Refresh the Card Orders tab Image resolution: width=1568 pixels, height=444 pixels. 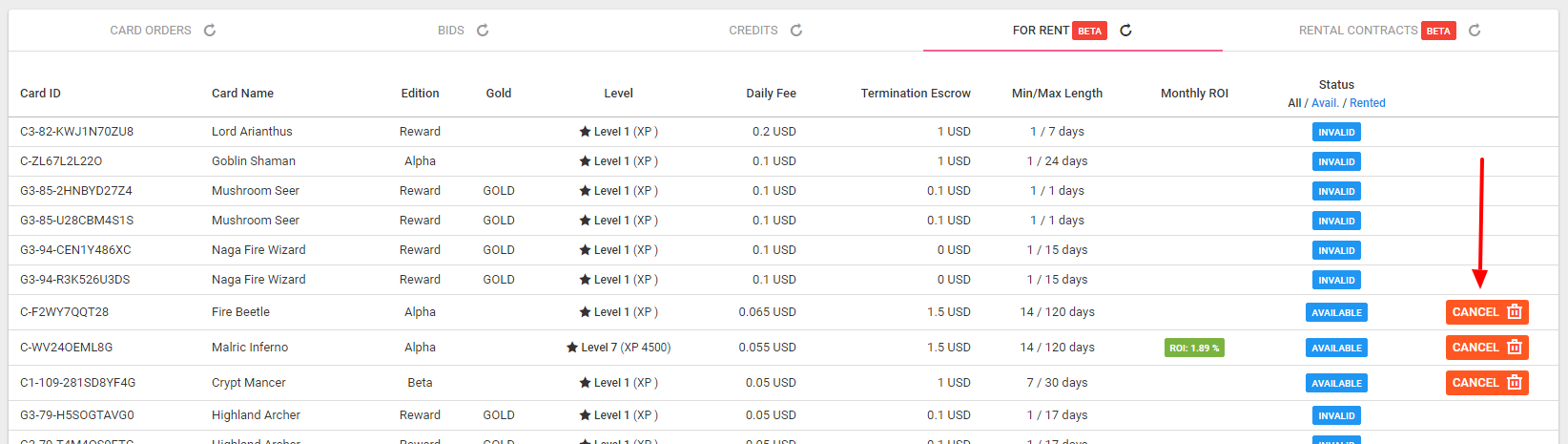[x=210, y=31]
